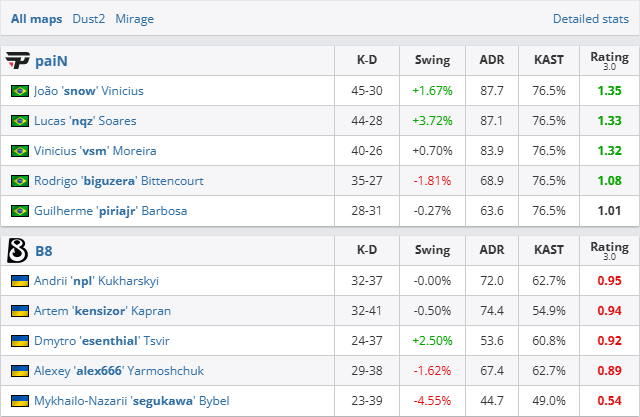
Task: Click Ukraine flag beside alex666
Action: 19,371
